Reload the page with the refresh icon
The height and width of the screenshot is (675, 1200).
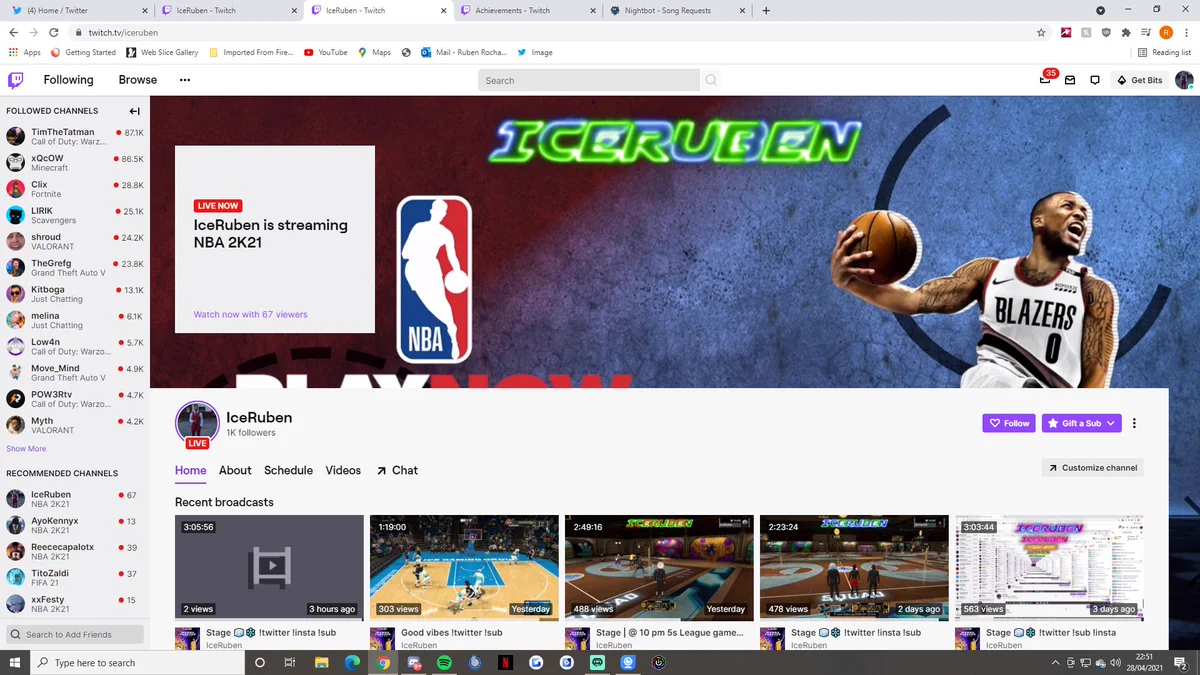click(x=53, y=32)
